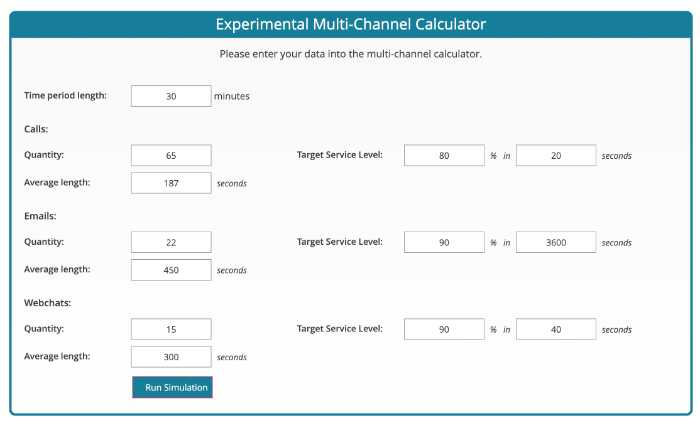
Task: Select the Emails Average length field showing 450
Action: (x=171, y=270)
